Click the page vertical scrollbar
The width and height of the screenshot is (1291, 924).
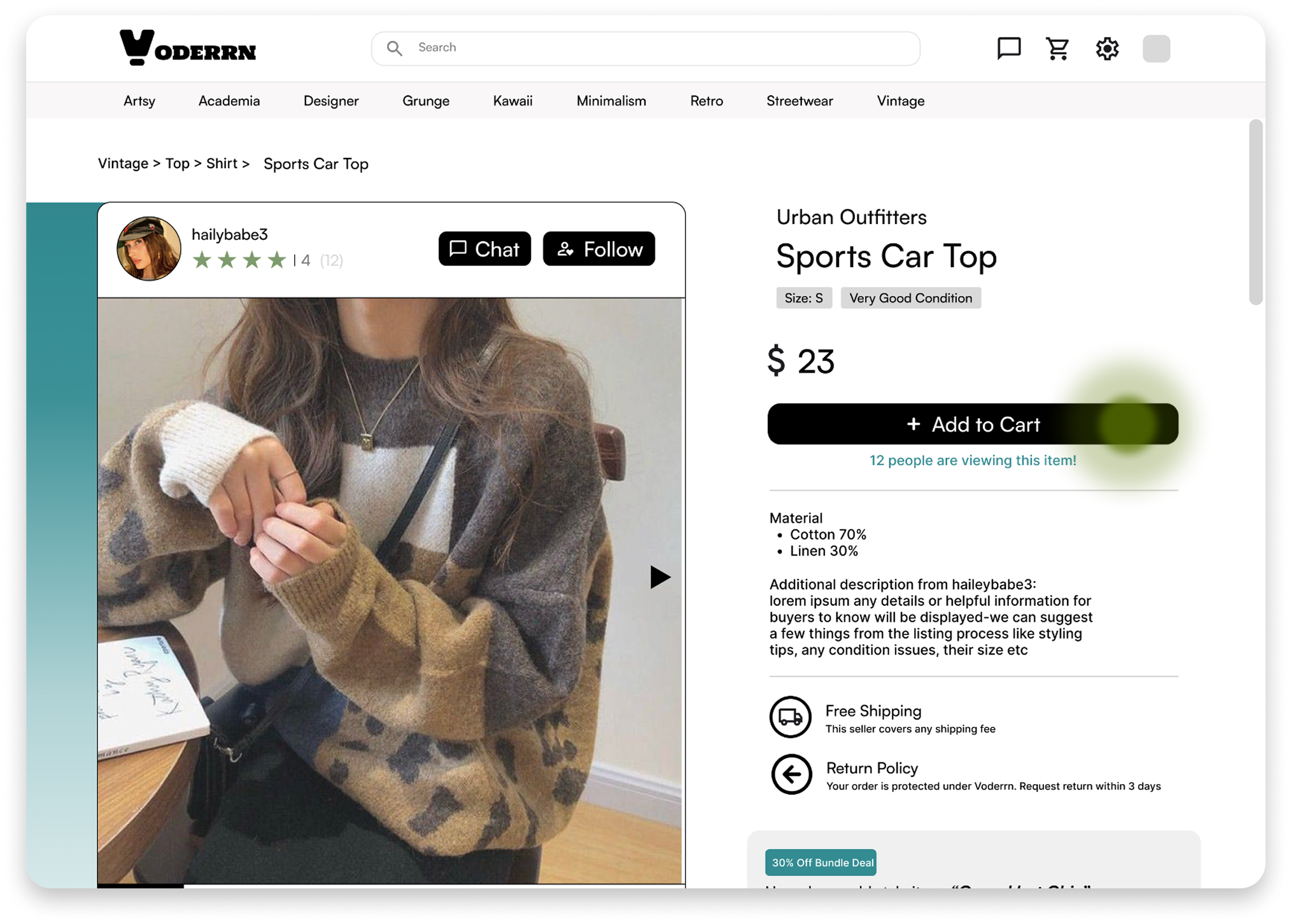1255,213
